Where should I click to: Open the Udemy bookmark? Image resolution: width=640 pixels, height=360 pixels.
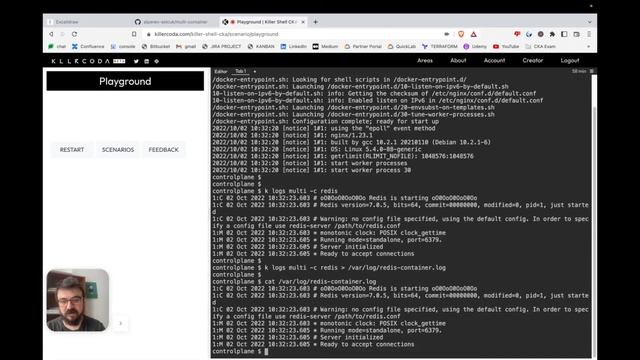click(475, 47)
